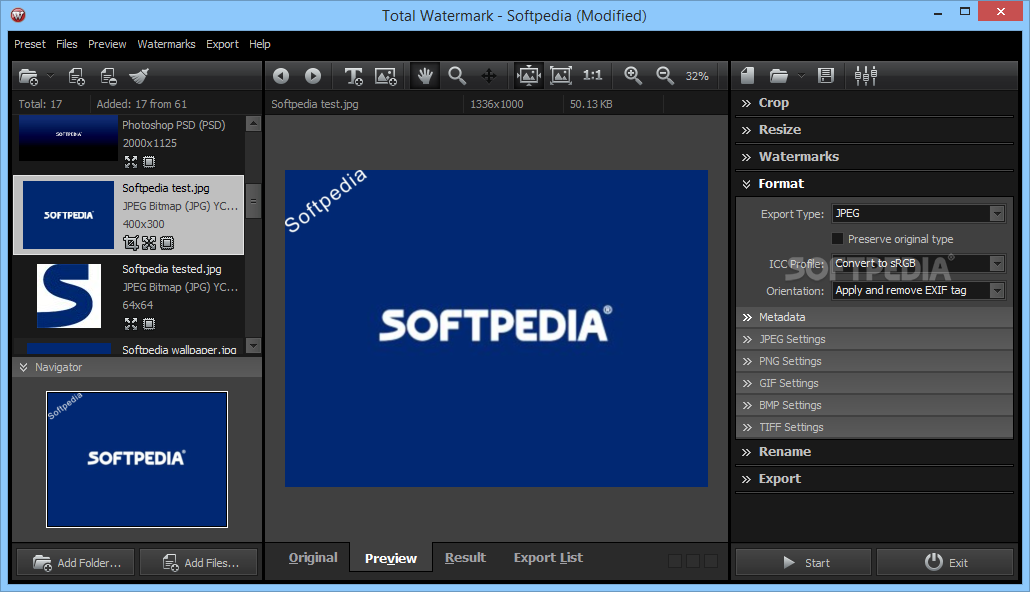
Task: Select the hand pan tool
Action: click(x=425, y=76)
